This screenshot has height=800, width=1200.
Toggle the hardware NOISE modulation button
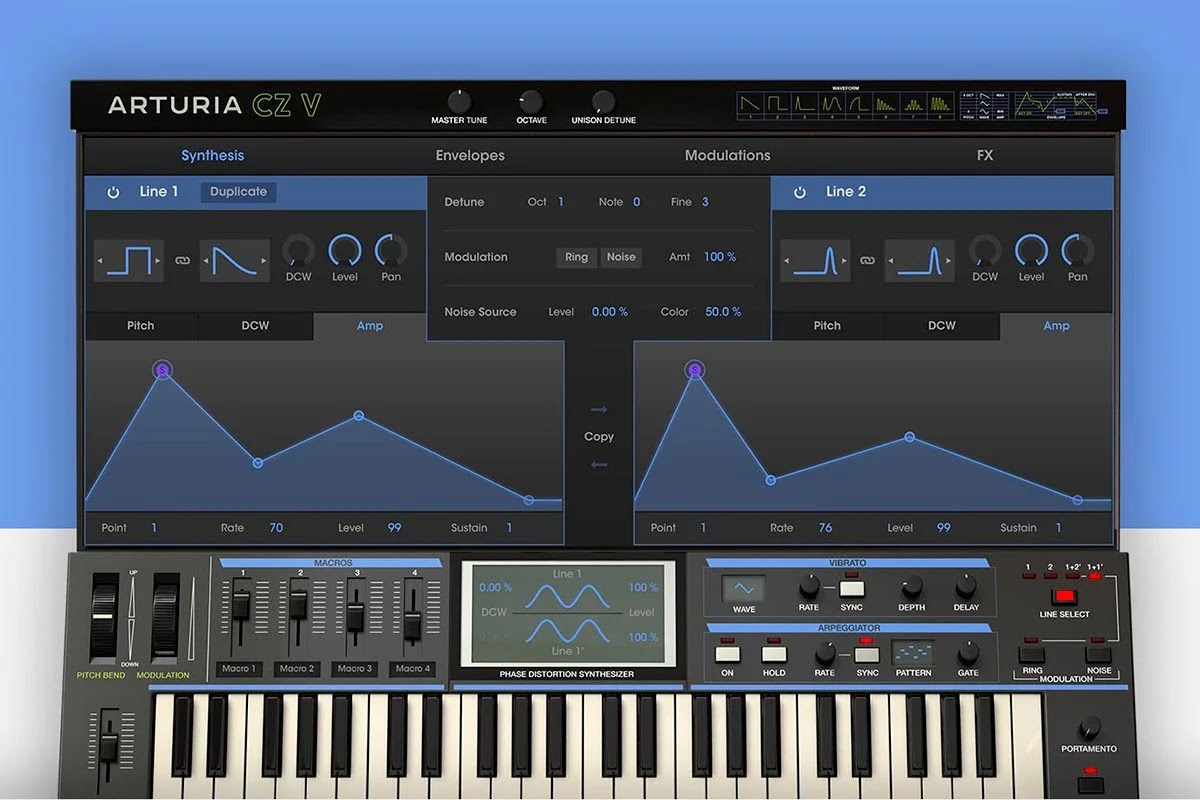(x=1099, y=654)
